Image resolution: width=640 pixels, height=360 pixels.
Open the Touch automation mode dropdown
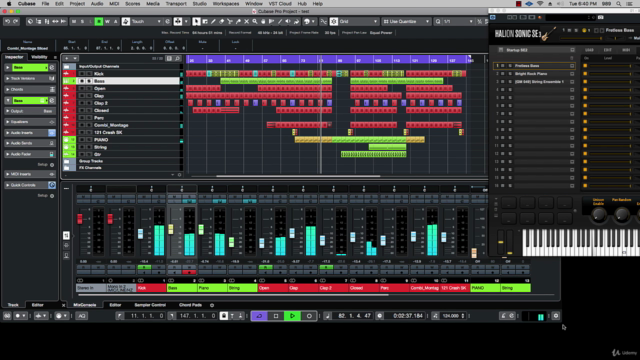point(146,21)
